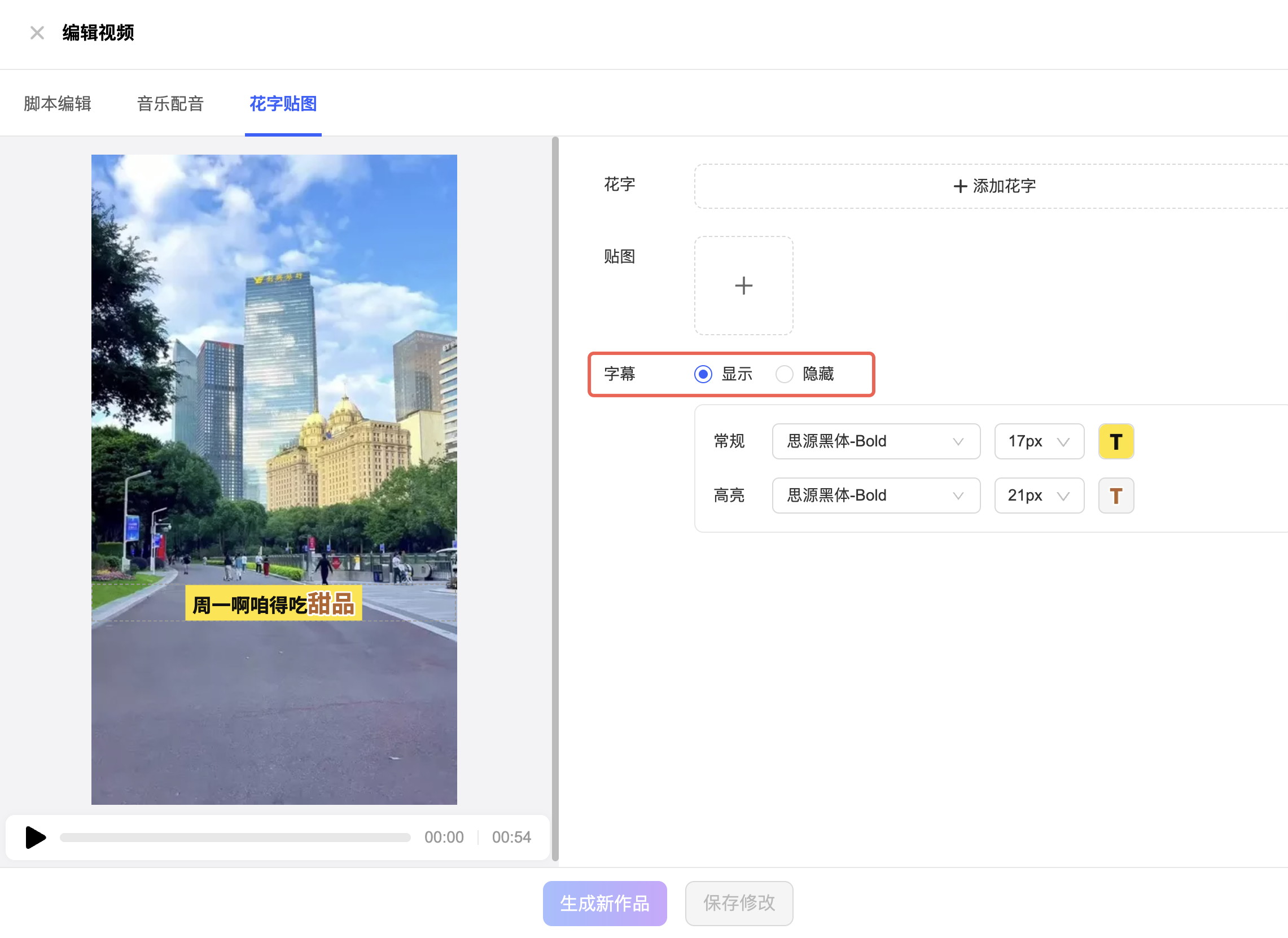The width and height of the screenshot is (1288, 938).
Task: Open the 常规 font dropdown 思源黑体-Bold
Action: point(875,441)
